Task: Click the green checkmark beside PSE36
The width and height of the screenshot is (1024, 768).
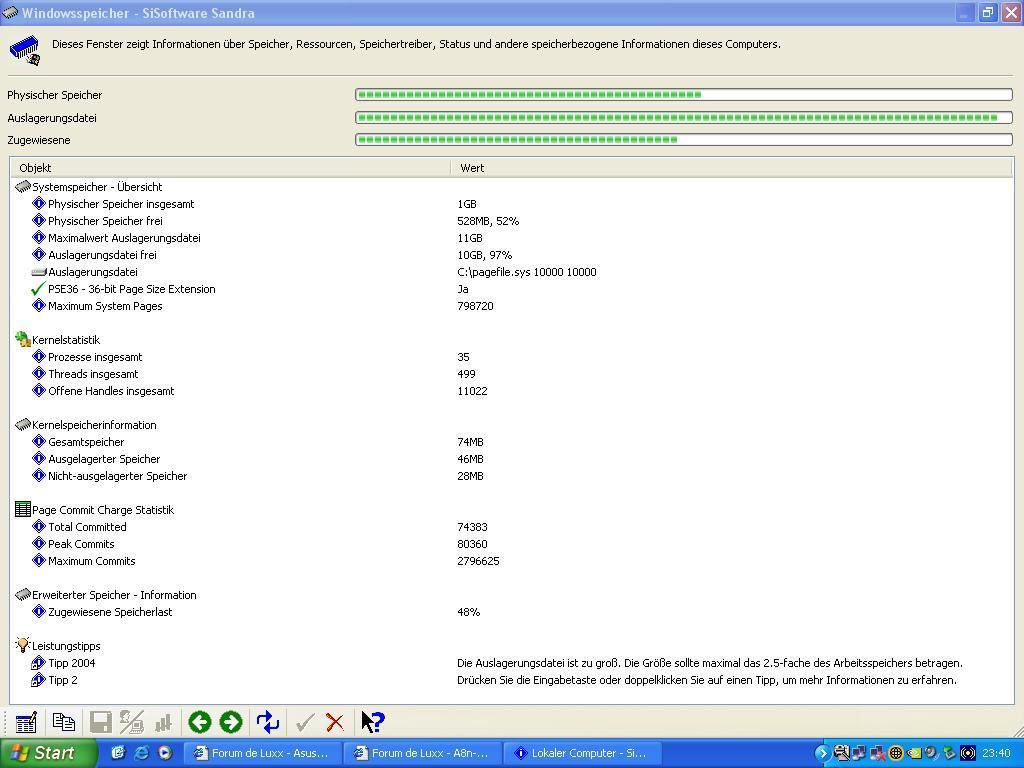Action: [39, 289]
